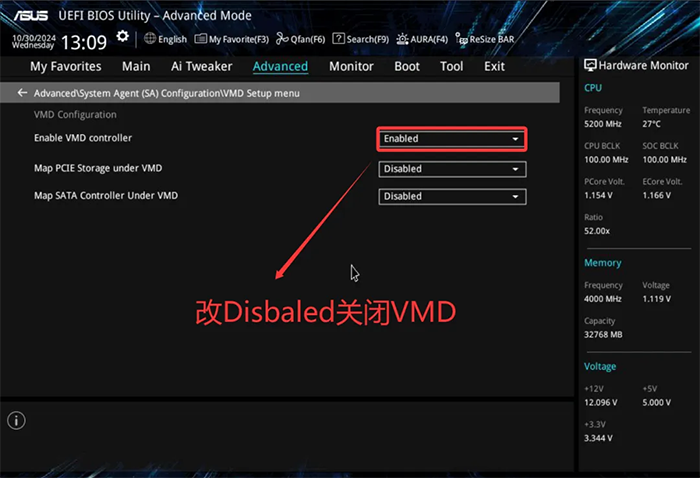
Task: Click the 32768 MB capacity value
Action: tap(603, 334)
